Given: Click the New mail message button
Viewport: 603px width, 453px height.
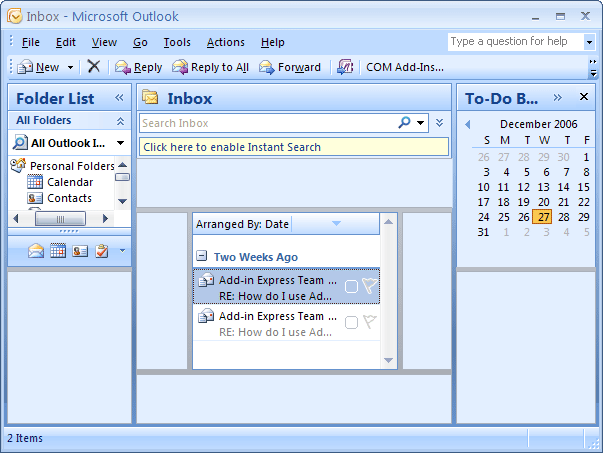Looking at the screenshot, I should (x=38, y=67).
